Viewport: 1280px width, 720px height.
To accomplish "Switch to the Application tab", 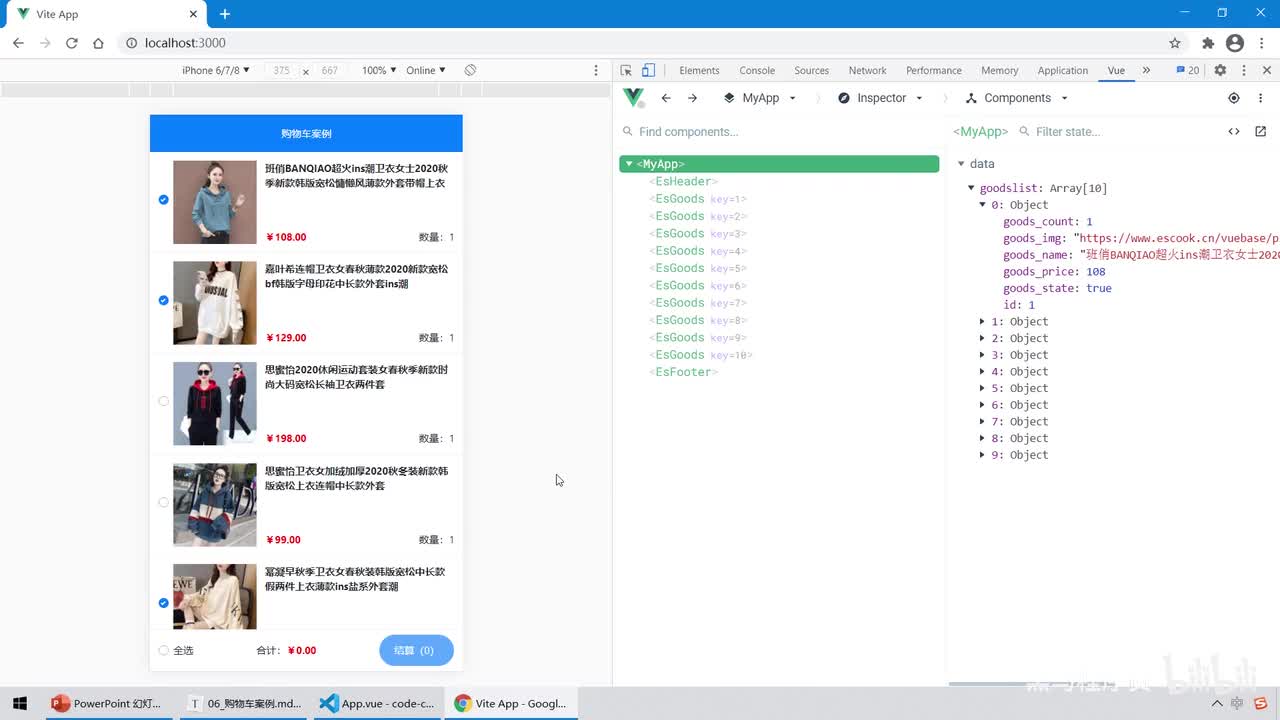I will click(x=1062, y=70).
